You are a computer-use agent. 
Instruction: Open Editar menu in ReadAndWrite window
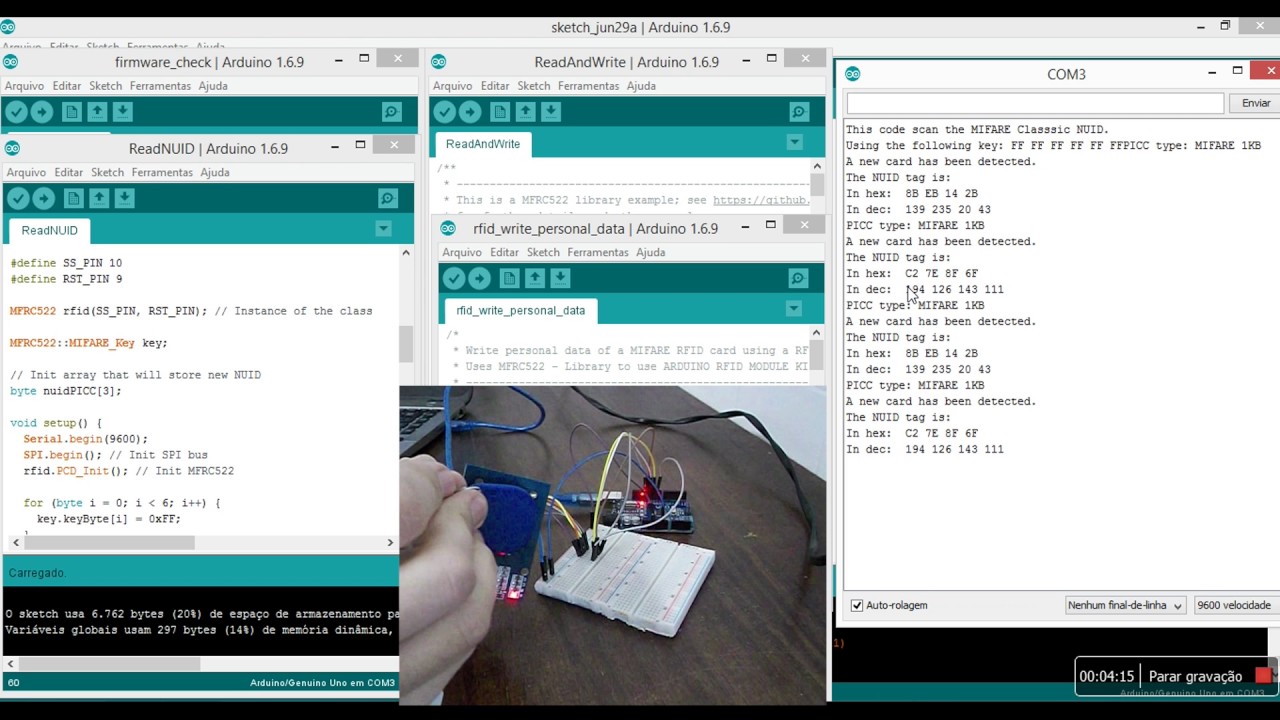point(495,86)
